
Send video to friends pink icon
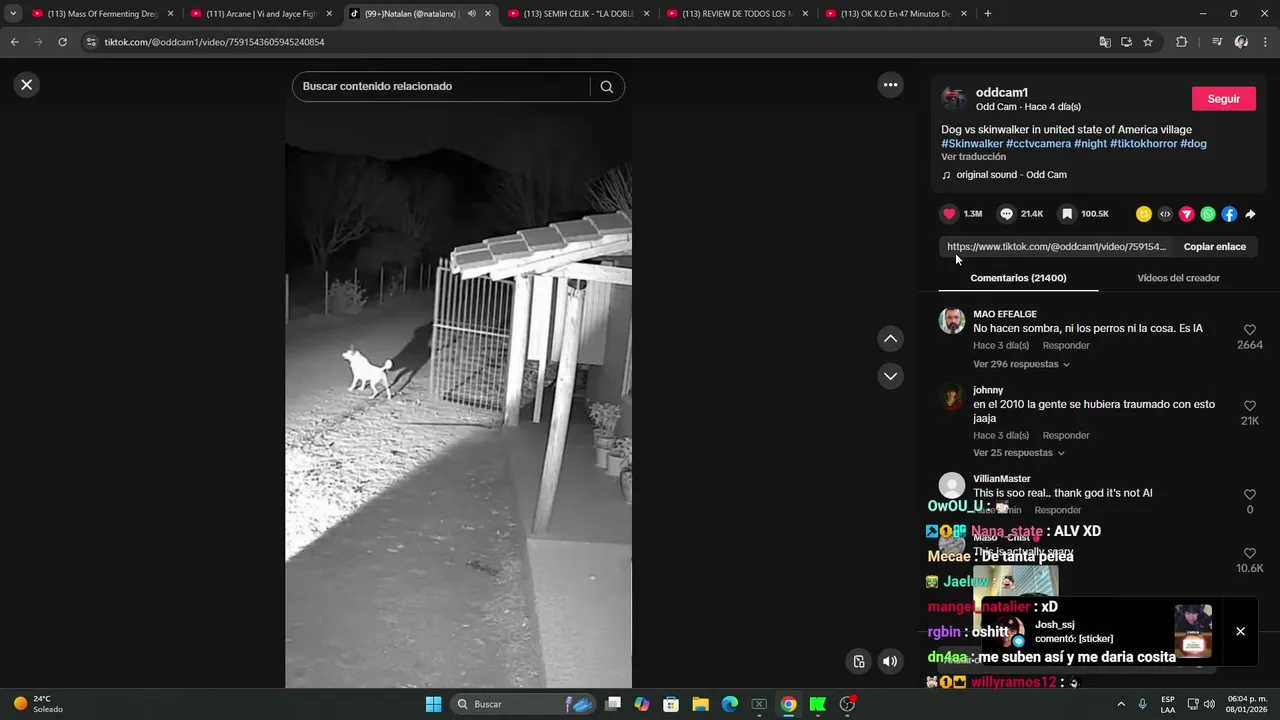[1186, 214]
